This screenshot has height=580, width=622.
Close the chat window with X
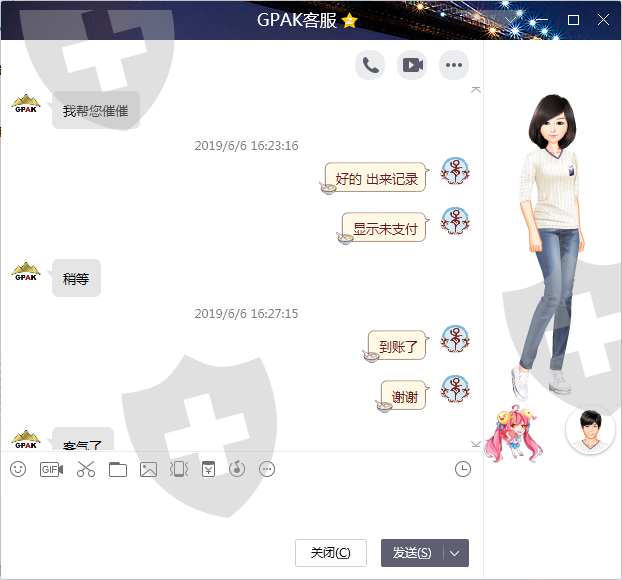tap(603, 20)
